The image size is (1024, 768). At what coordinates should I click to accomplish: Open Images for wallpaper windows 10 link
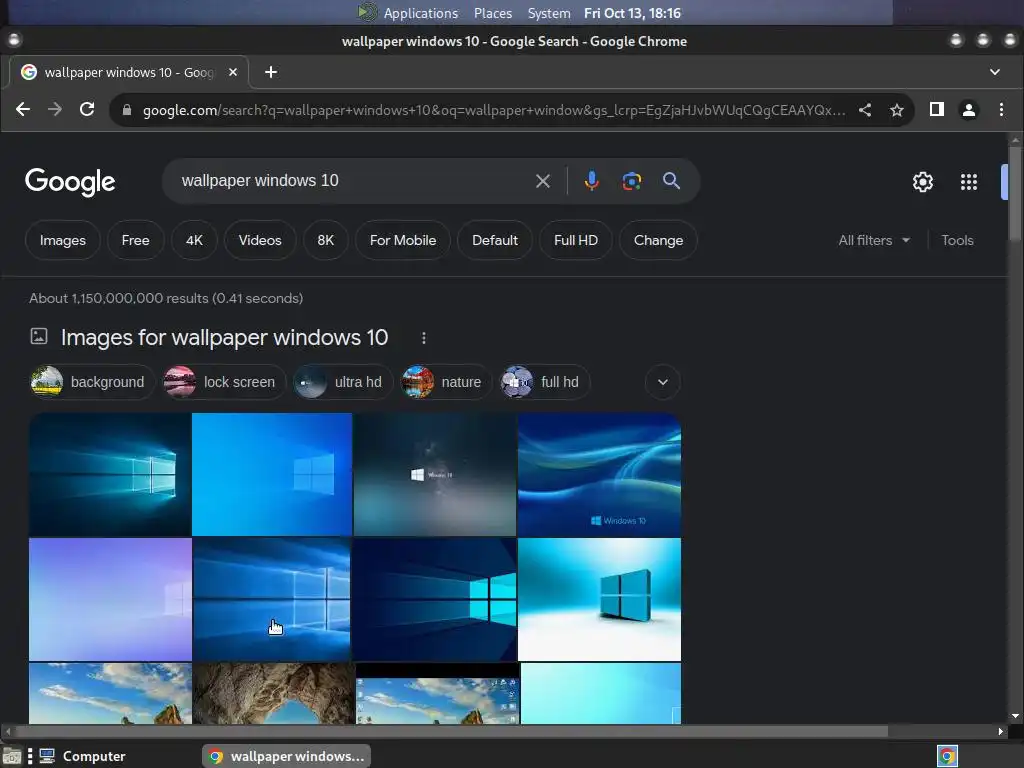(x=224, y=338)
